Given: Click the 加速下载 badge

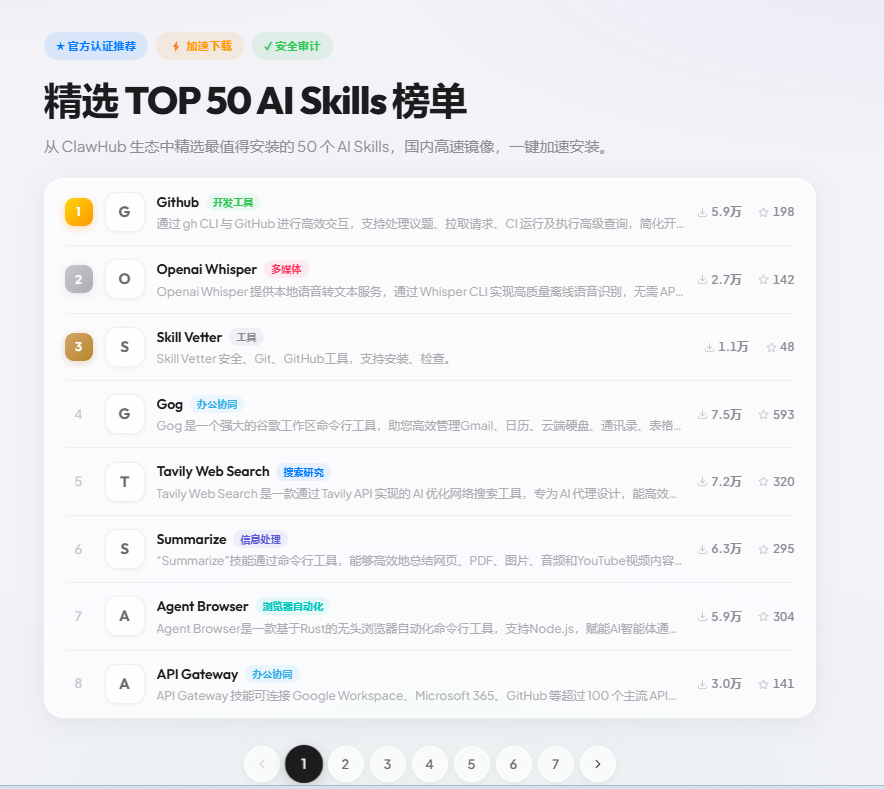Looking at the screenshot, I should (200, 46).
